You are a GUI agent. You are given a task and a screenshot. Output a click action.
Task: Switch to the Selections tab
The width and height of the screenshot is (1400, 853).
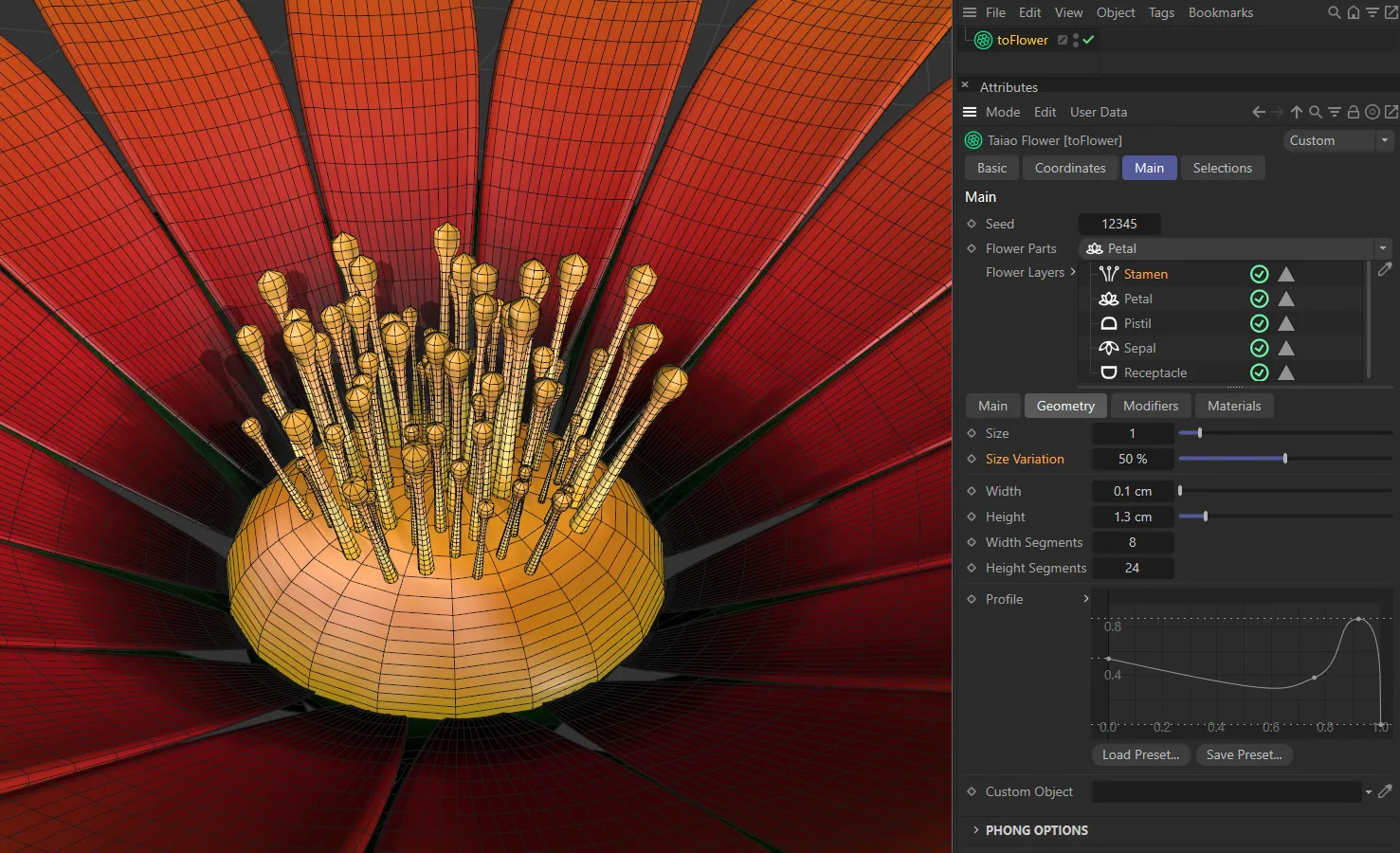1223,168
